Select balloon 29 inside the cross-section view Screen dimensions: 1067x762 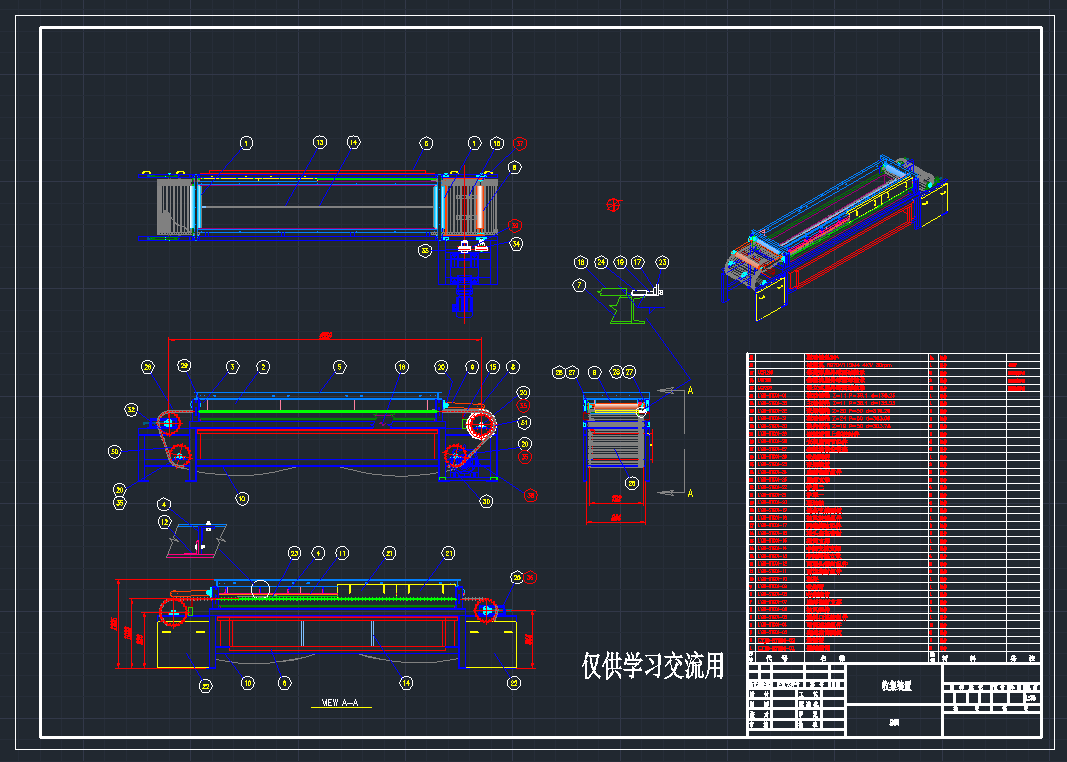click(x=632, y=483)
